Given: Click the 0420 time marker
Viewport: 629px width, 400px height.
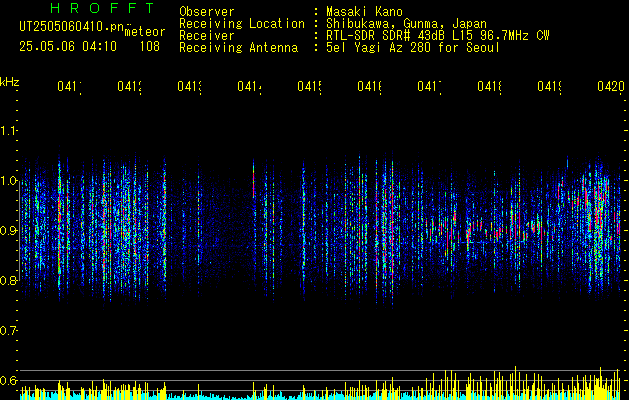Looking at the screenshot, I should [x=611, y=86].
